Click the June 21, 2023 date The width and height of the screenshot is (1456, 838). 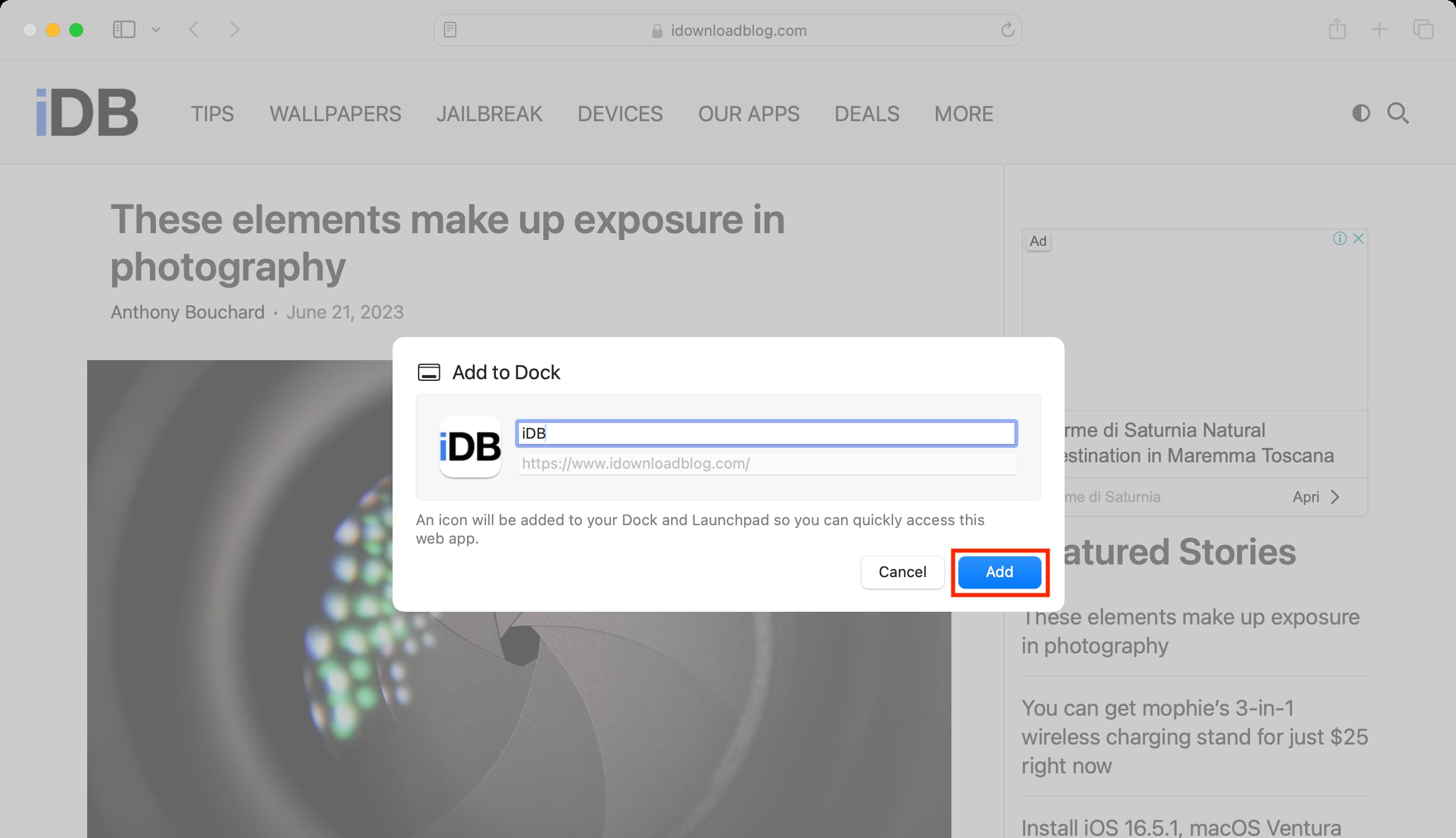coord(345,312)
